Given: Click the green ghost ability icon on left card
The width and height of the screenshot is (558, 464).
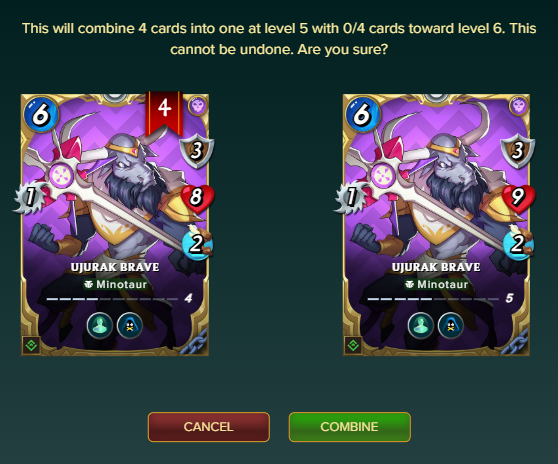Looking at the screenshot, I should 100,326.
